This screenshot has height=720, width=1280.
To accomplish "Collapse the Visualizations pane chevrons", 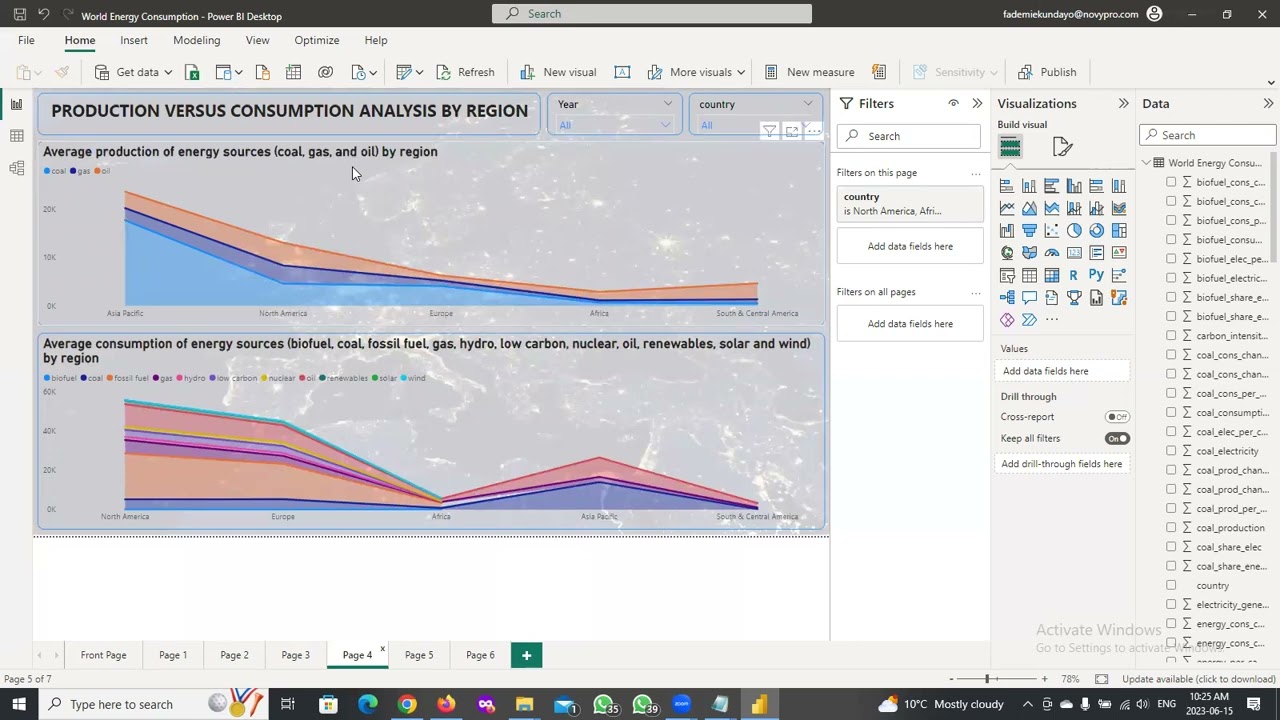I will 1123,104.
